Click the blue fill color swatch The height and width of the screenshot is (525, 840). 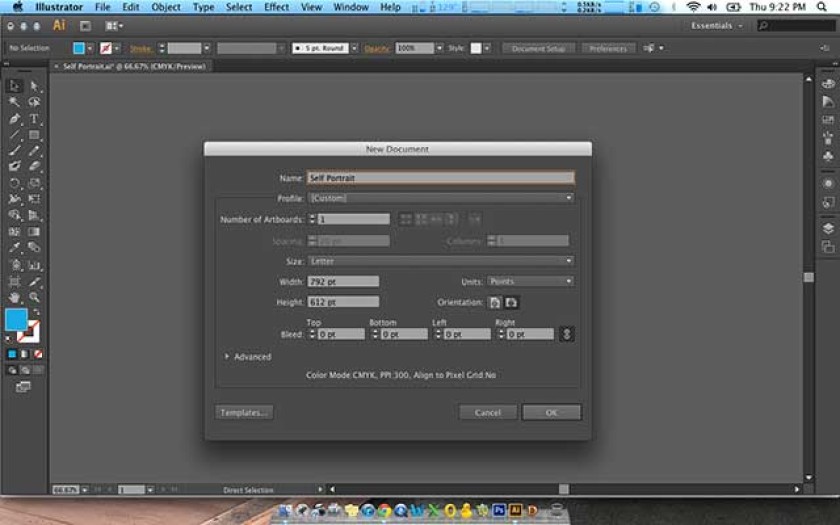[x=16, y=320]
